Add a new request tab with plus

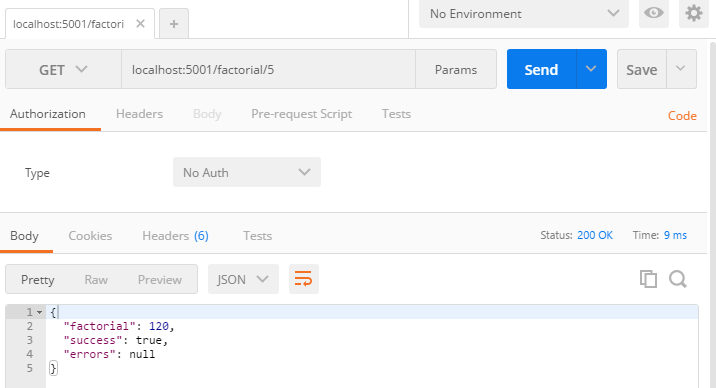pyautogui.click(x=174, y=24)
